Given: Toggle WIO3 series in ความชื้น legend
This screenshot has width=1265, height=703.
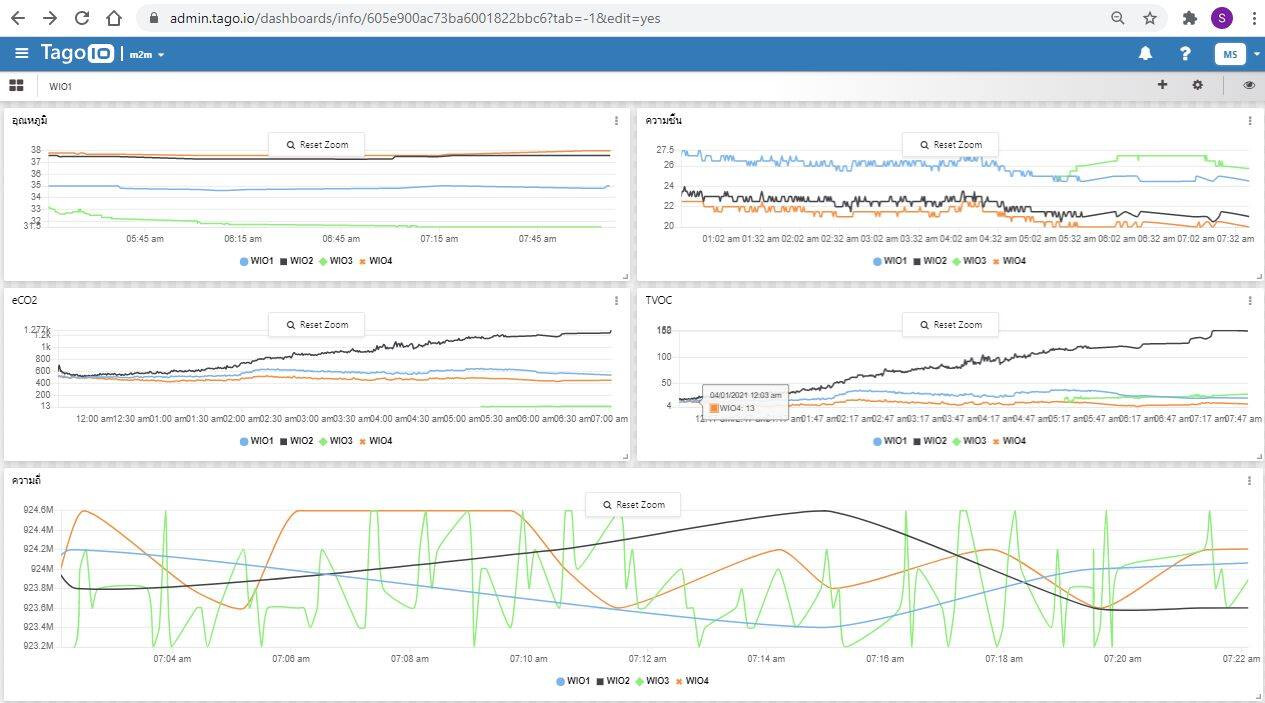Looking at the screenshot, I should (x=970, y=261).
